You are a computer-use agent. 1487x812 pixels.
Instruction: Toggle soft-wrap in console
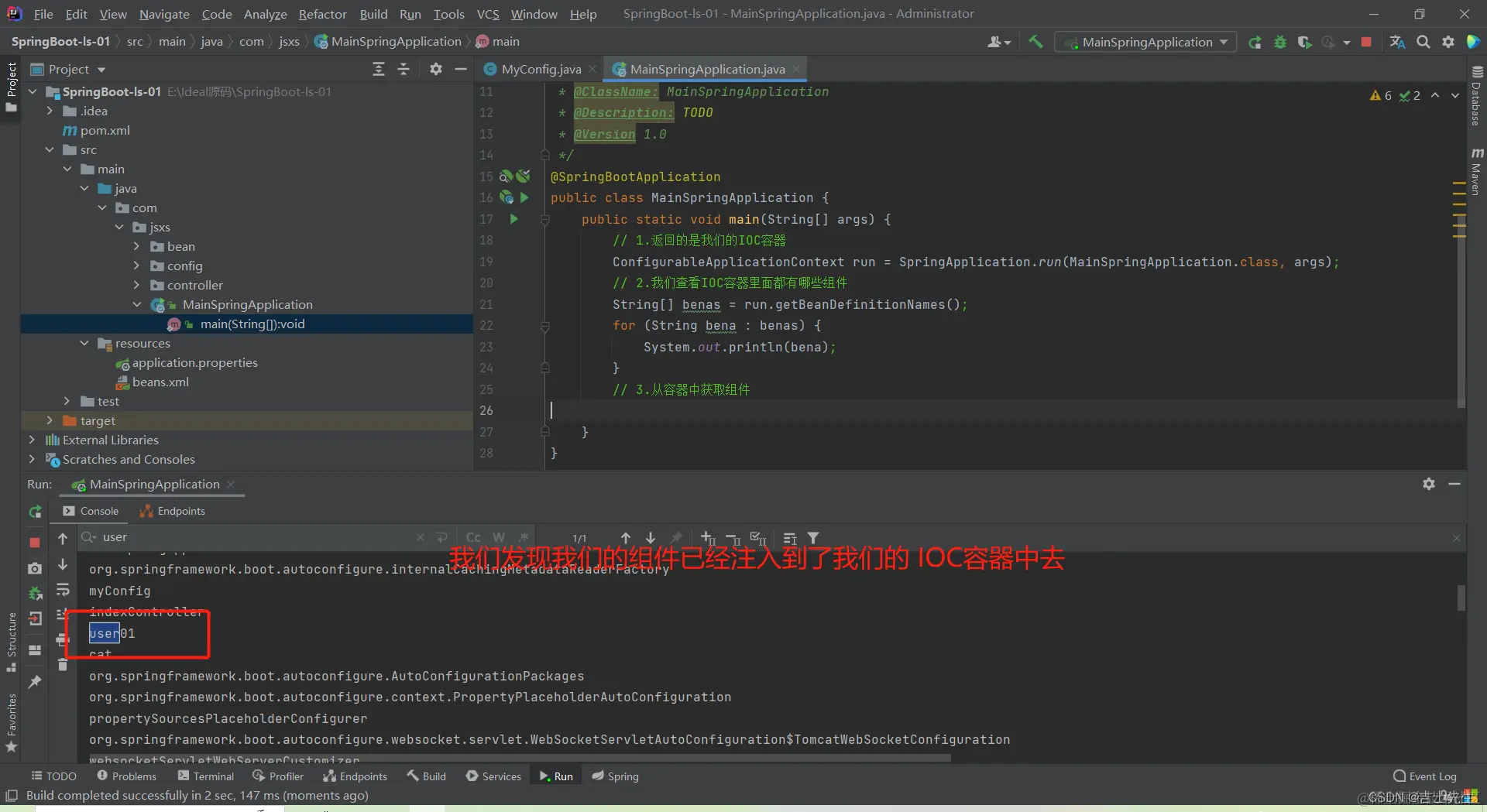click(63, 591)
